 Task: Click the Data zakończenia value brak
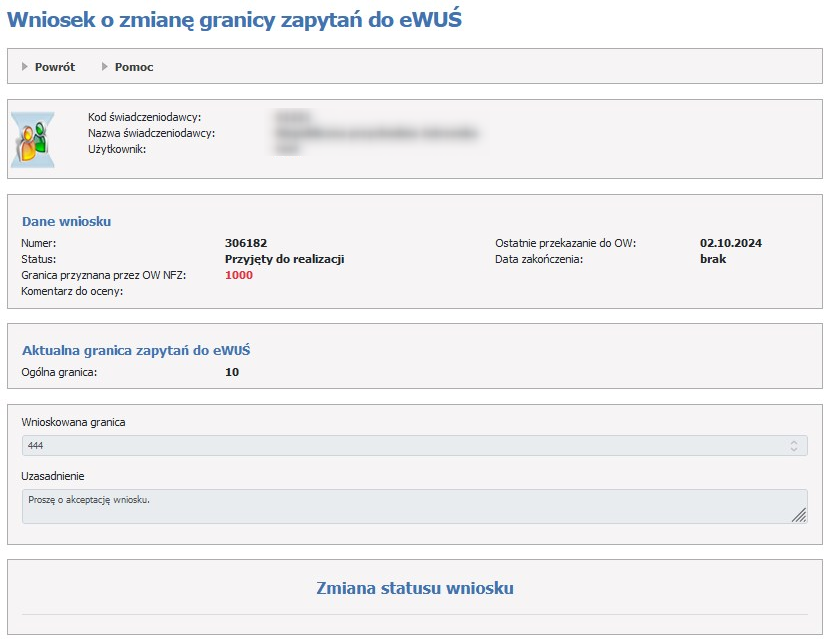[x=713, y=259]
